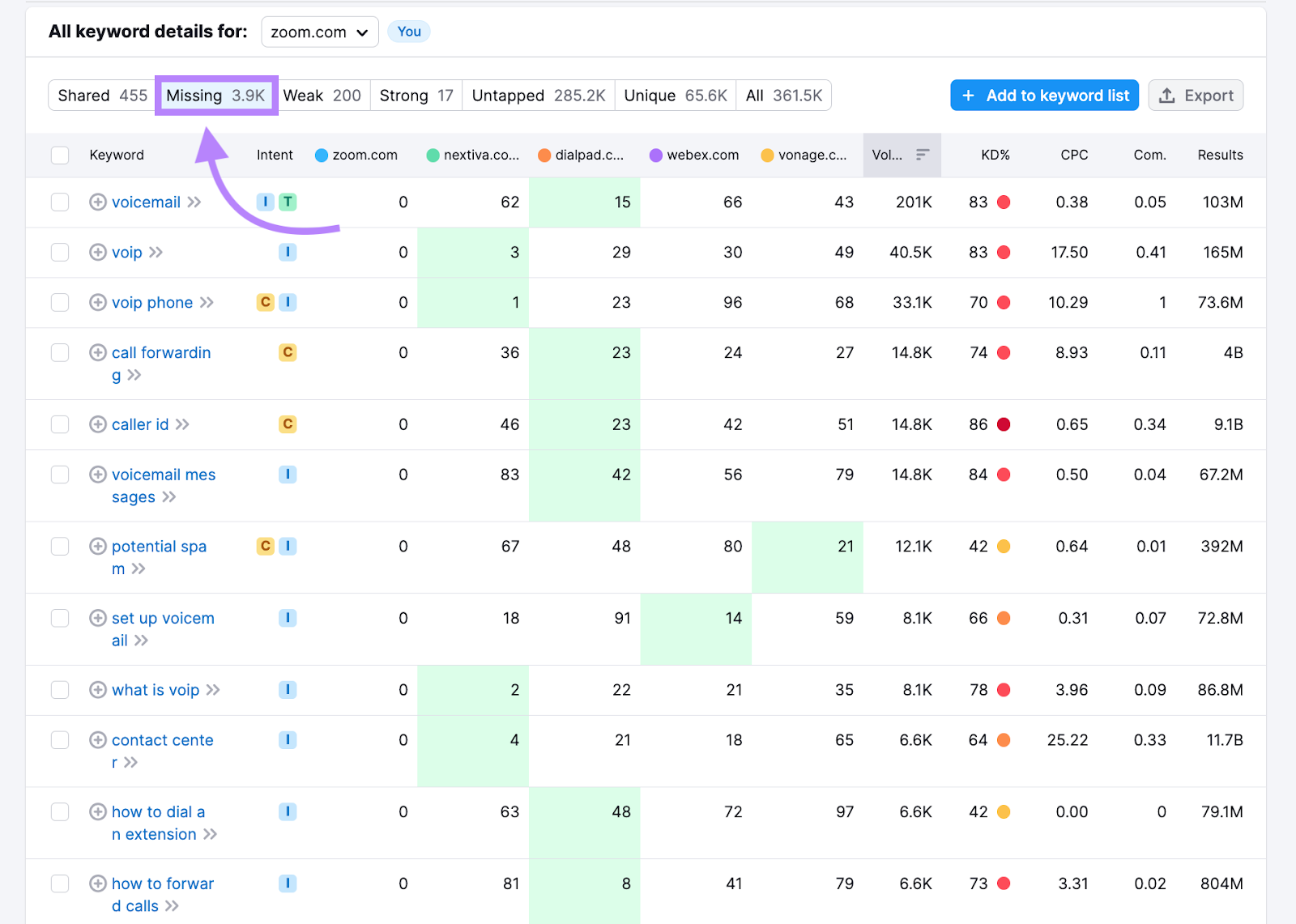This screenshot has height=924, width=1296.
Task: Check the voicemail messages row checkbox
Action: [x=60, y=475]
